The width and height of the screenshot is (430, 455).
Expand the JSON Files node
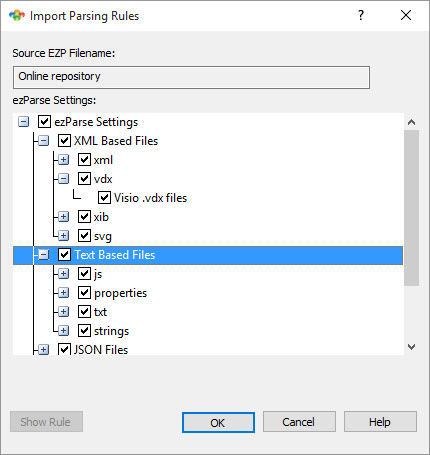(43, 350)
